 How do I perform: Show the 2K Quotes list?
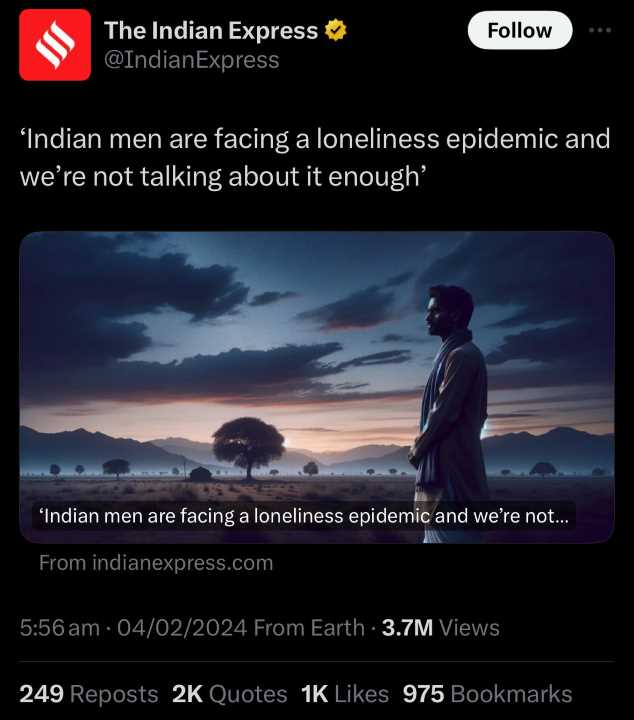230,694
